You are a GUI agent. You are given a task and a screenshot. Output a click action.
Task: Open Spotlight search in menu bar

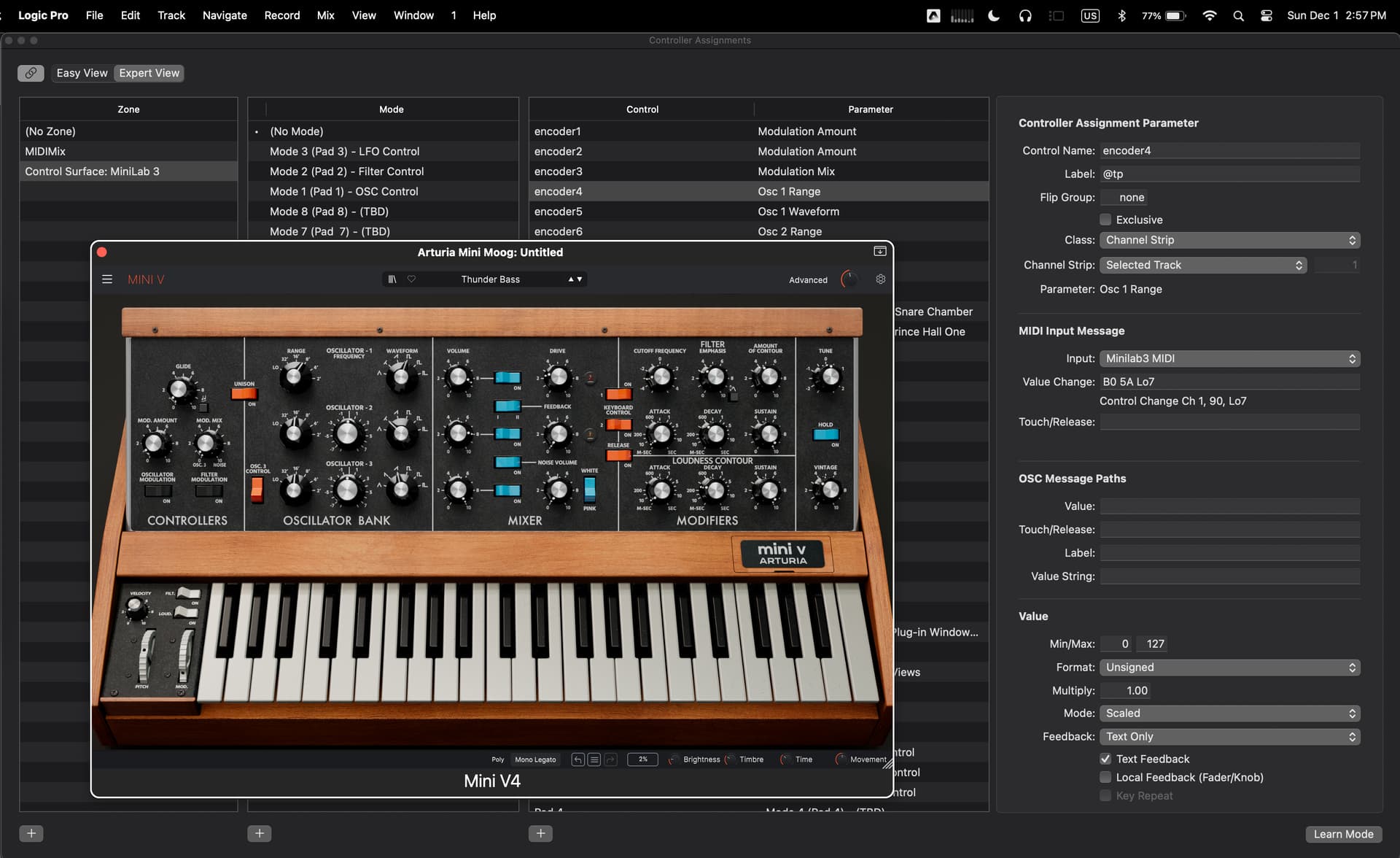[1238, 15]
